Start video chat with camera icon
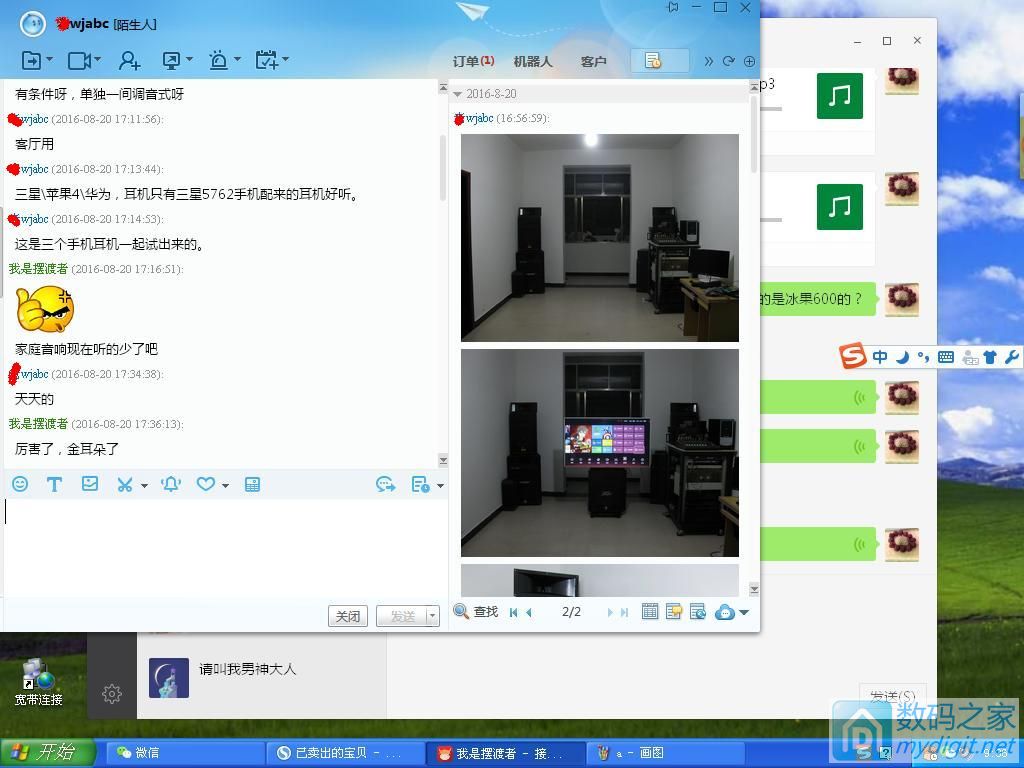This screenshot has width=1024, height=768. (x=80, y=61)
